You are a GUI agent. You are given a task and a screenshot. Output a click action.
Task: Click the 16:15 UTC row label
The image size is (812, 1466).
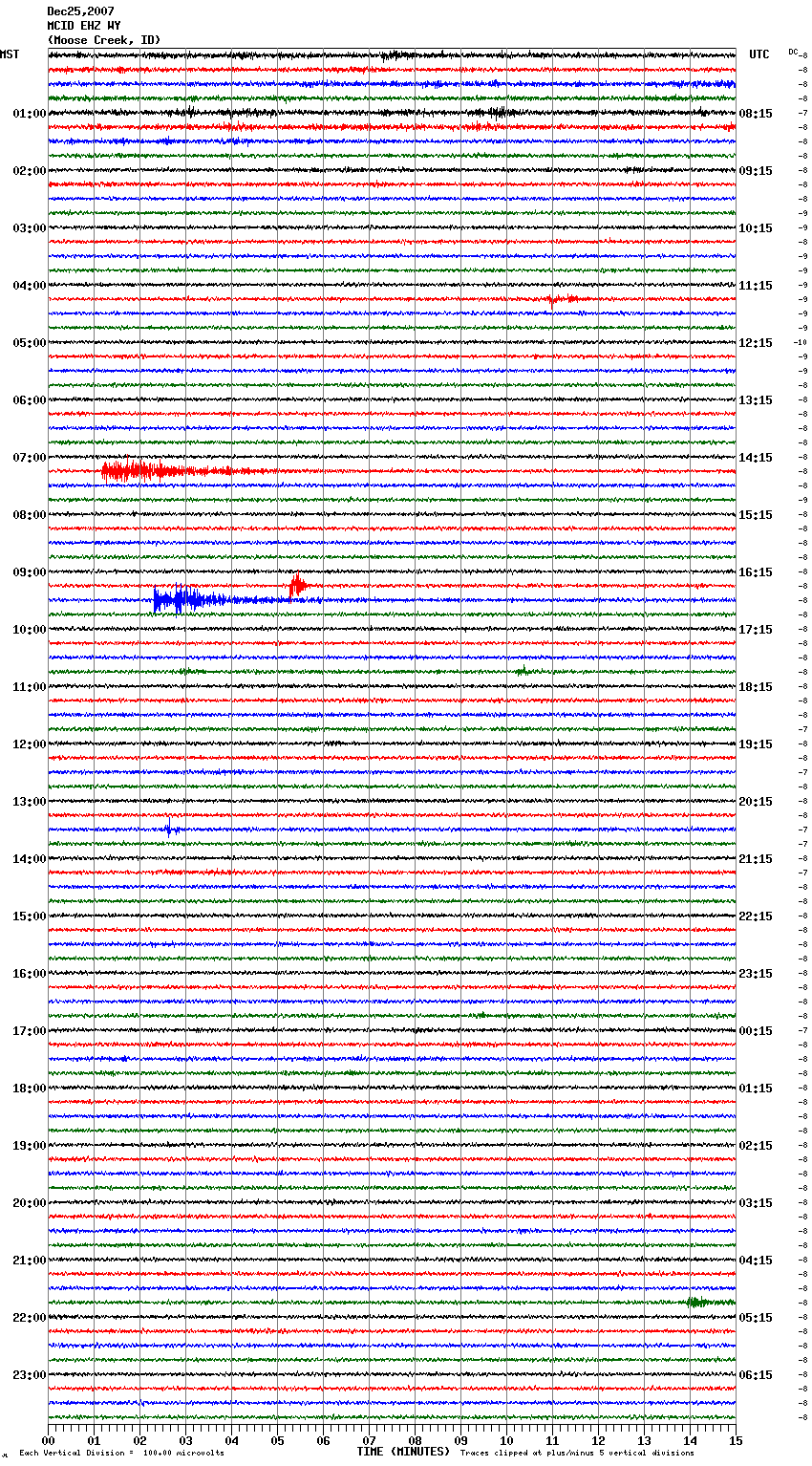[x=756, y=572]
